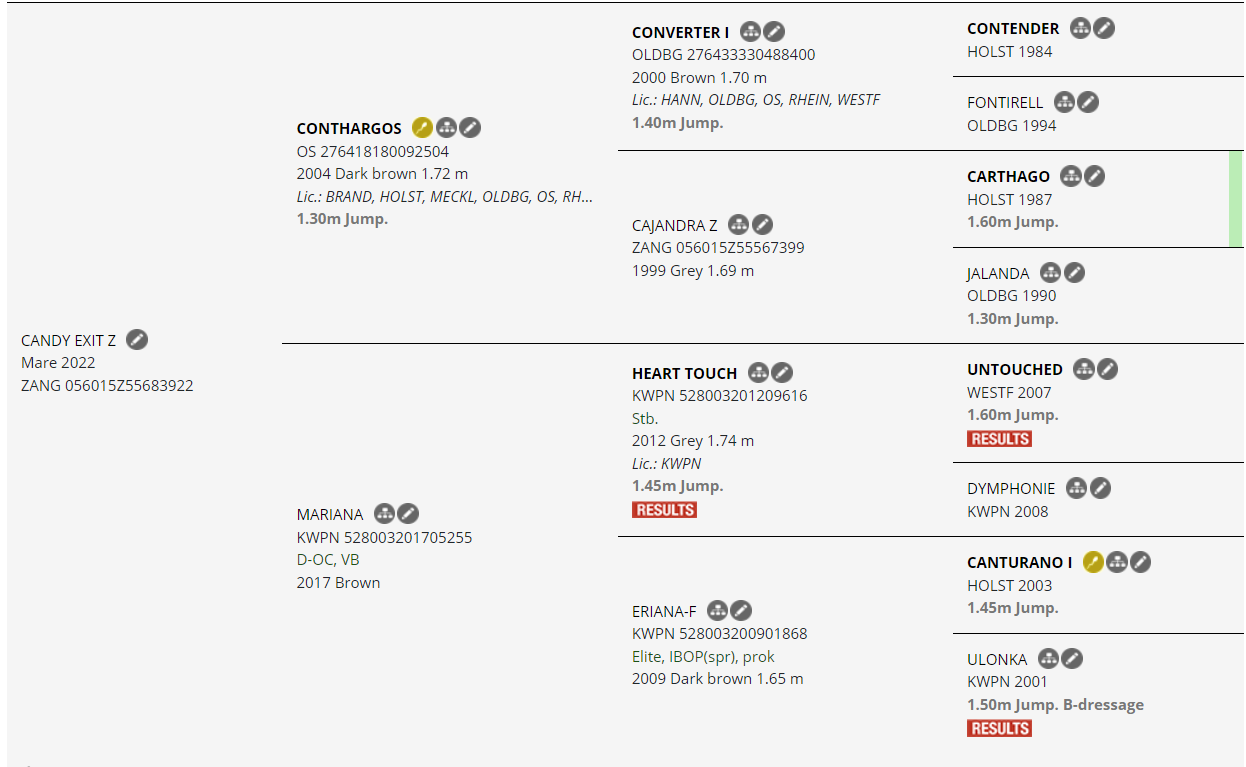Click the gold semen icon beside CANTURANO I
The image size is (1246, 767).
(1093, 562)
